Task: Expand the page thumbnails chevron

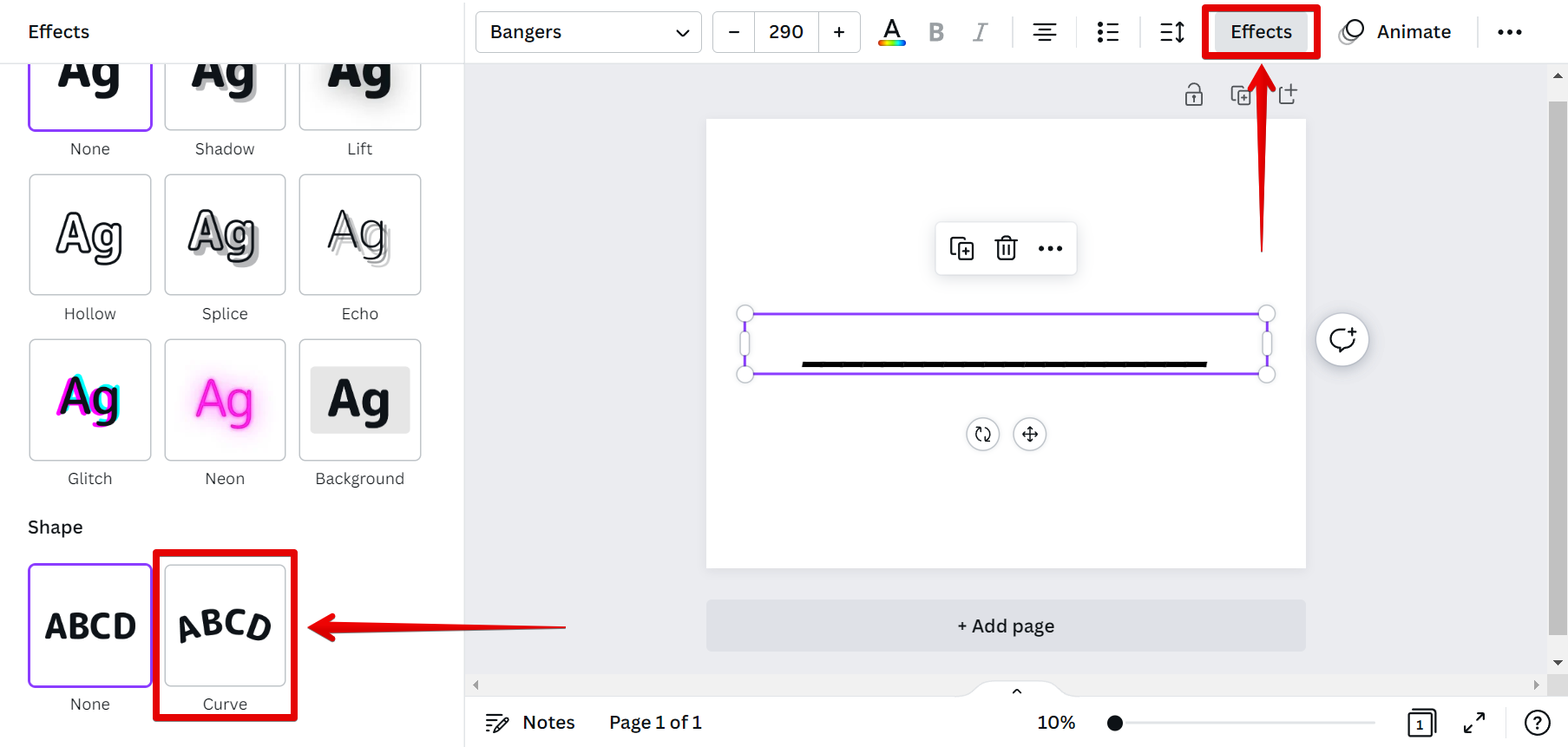Action: click(x=1017, y=691)
